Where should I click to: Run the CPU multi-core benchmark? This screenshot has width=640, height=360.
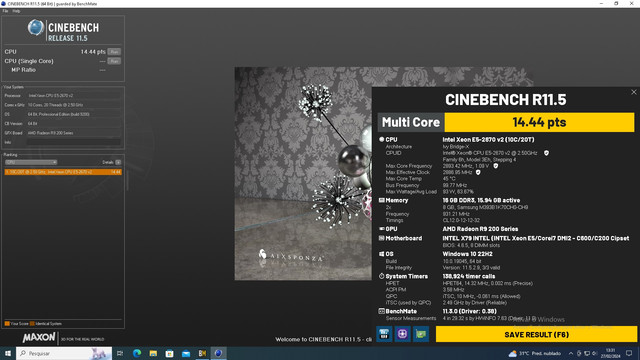coord(114,52)
